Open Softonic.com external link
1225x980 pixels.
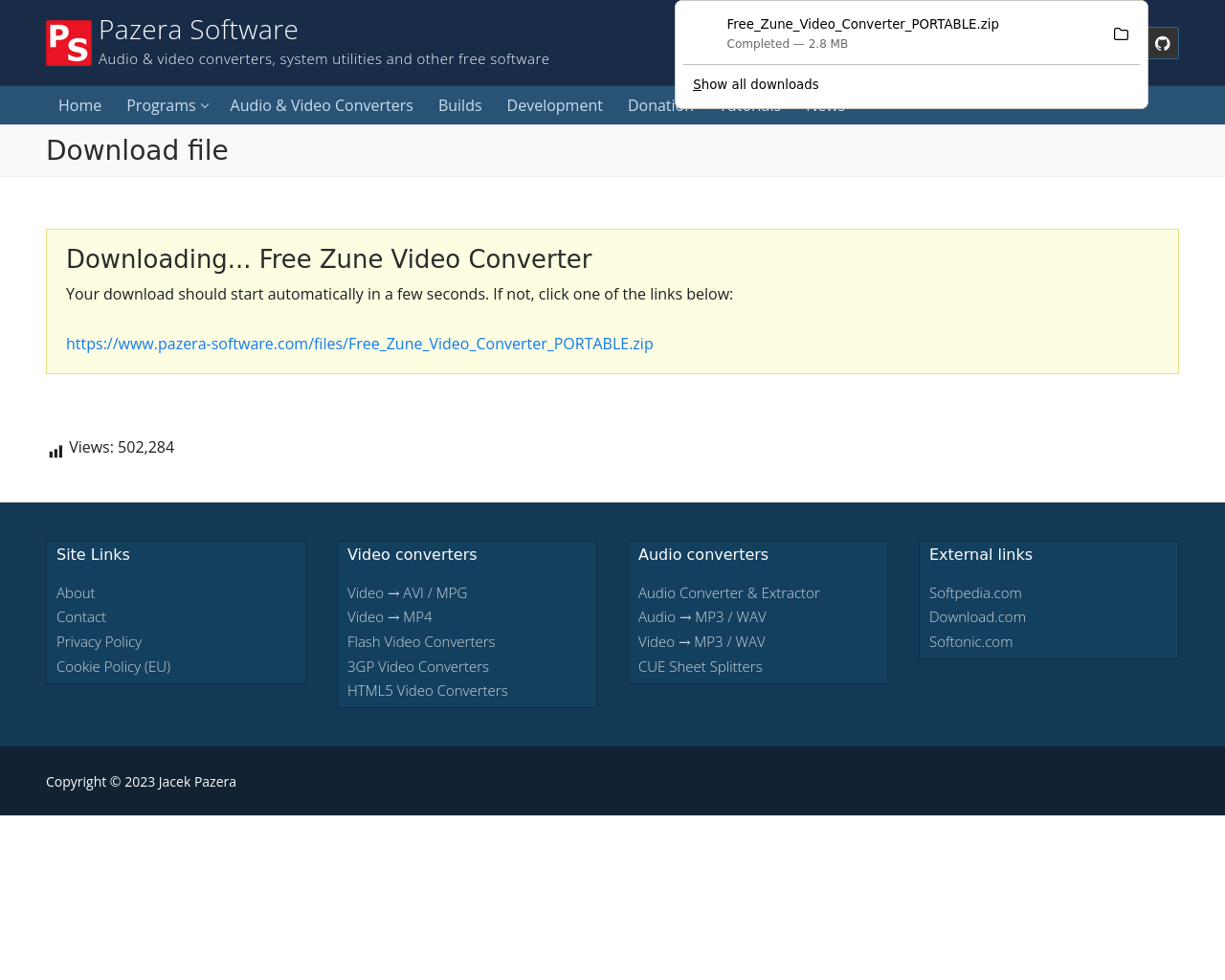[x=970, y=641]
